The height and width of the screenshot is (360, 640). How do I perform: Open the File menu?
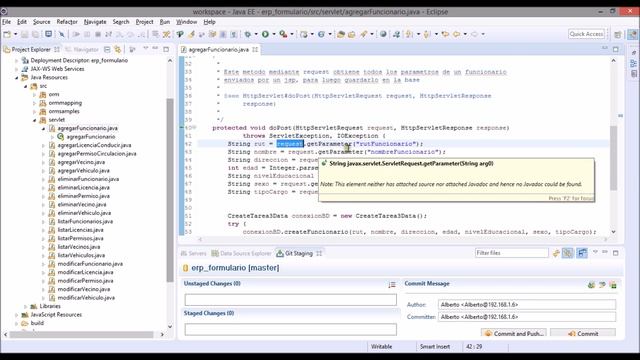(7, 22)
